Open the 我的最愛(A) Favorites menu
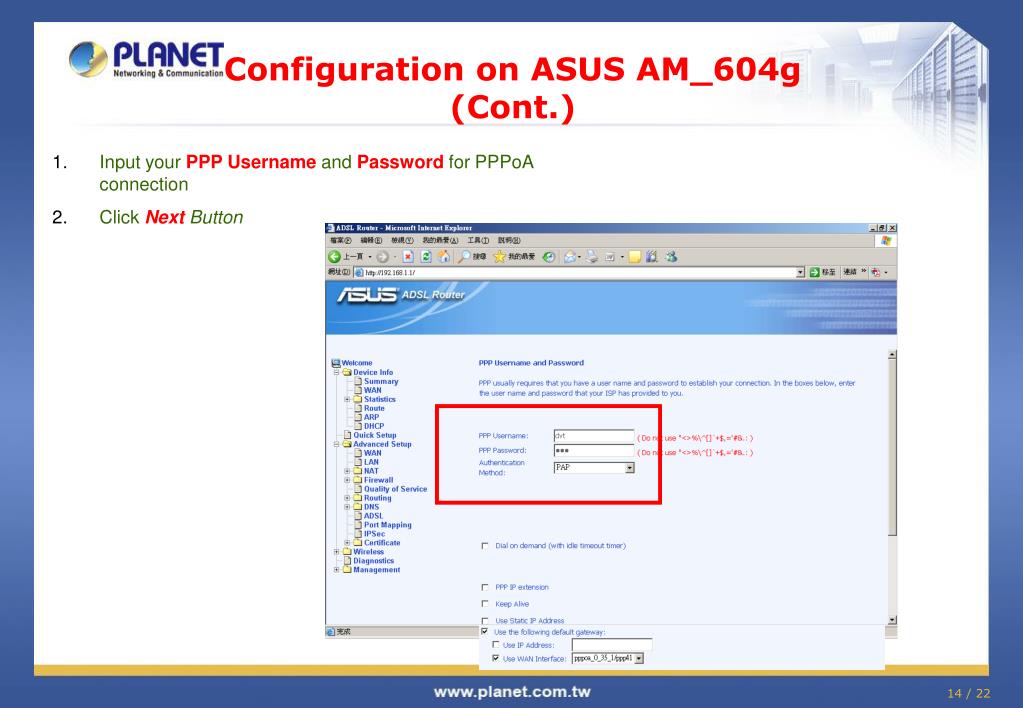The image size is (1023, 708). tap(440, 240)
